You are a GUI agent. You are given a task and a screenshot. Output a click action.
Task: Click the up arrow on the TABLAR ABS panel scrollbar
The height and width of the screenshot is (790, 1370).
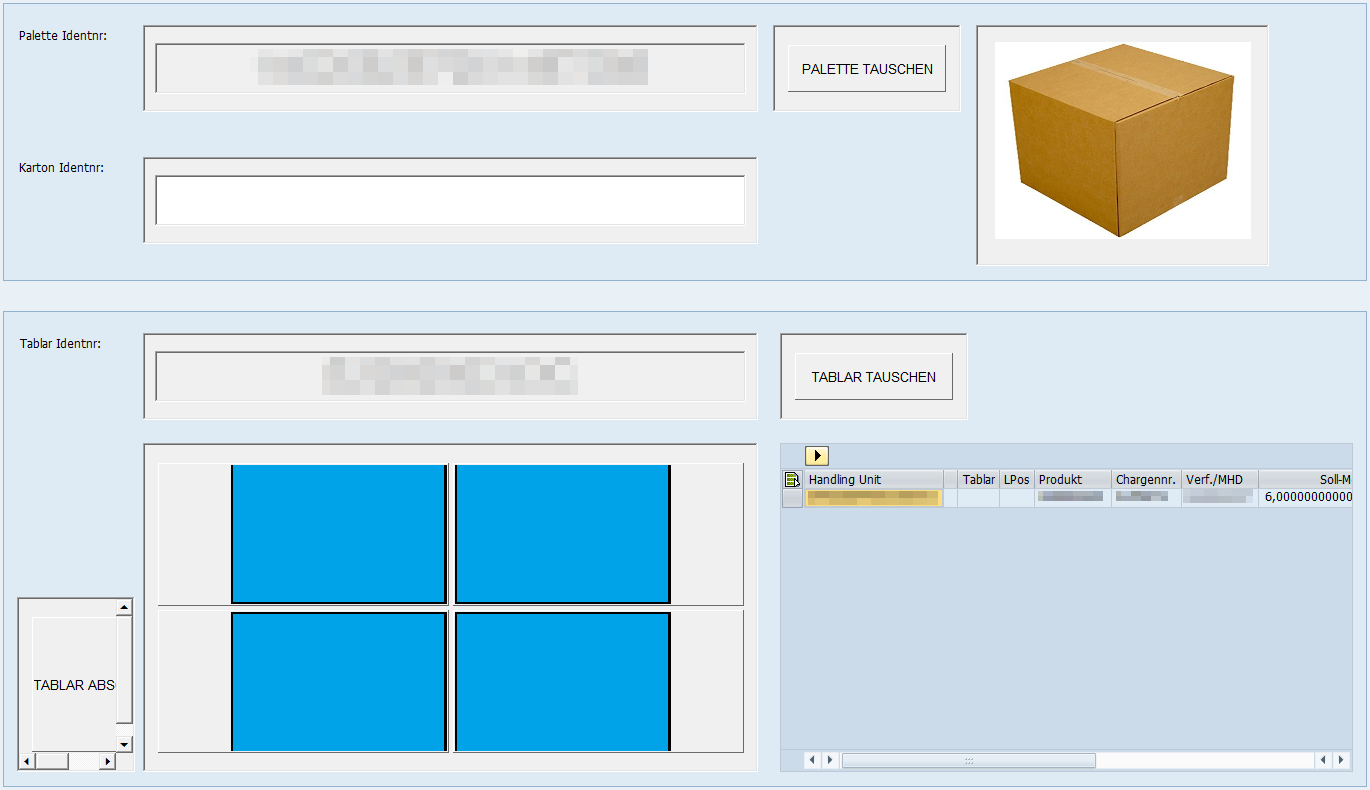[123, 605]
